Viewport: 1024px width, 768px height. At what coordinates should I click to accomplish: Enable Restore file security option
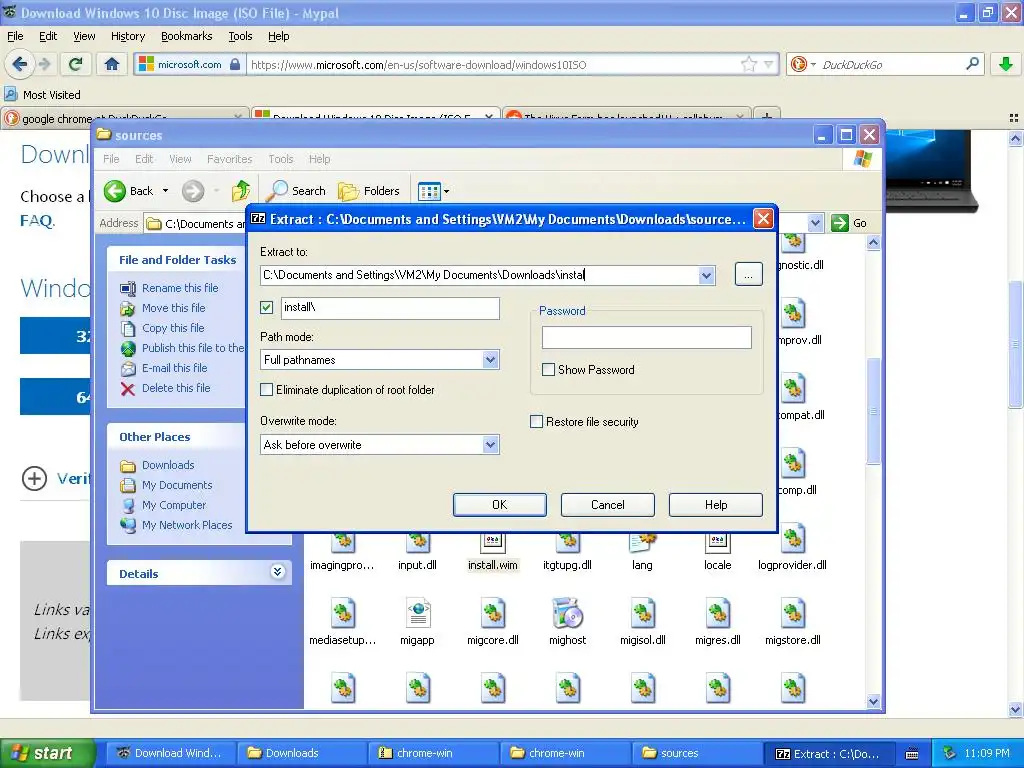(536, 422)
